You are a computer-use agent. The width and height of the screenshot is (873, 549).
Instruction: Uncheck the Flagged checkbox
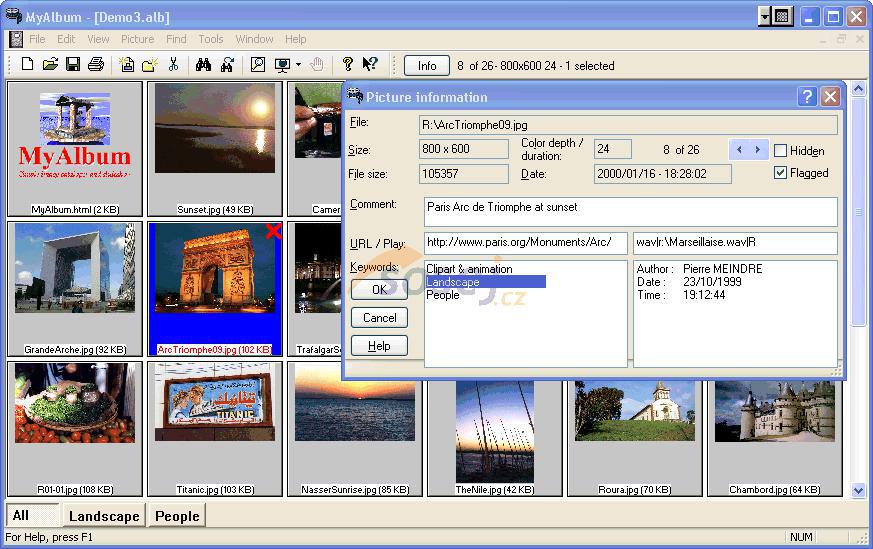click(781, 173)
